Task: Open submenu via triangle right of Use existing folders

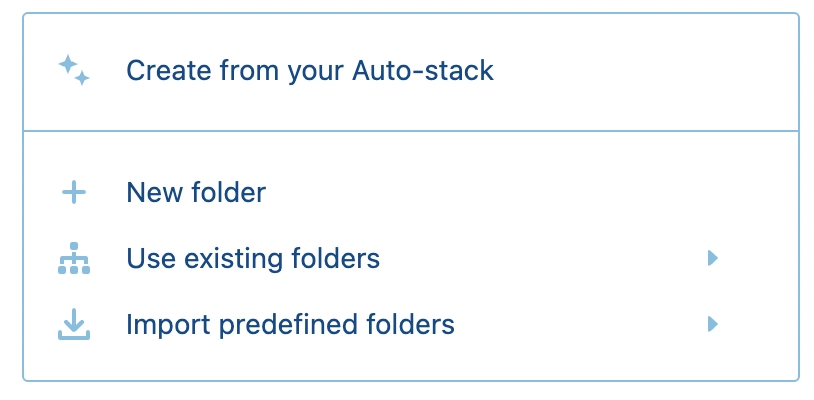Action: [712, 259]
